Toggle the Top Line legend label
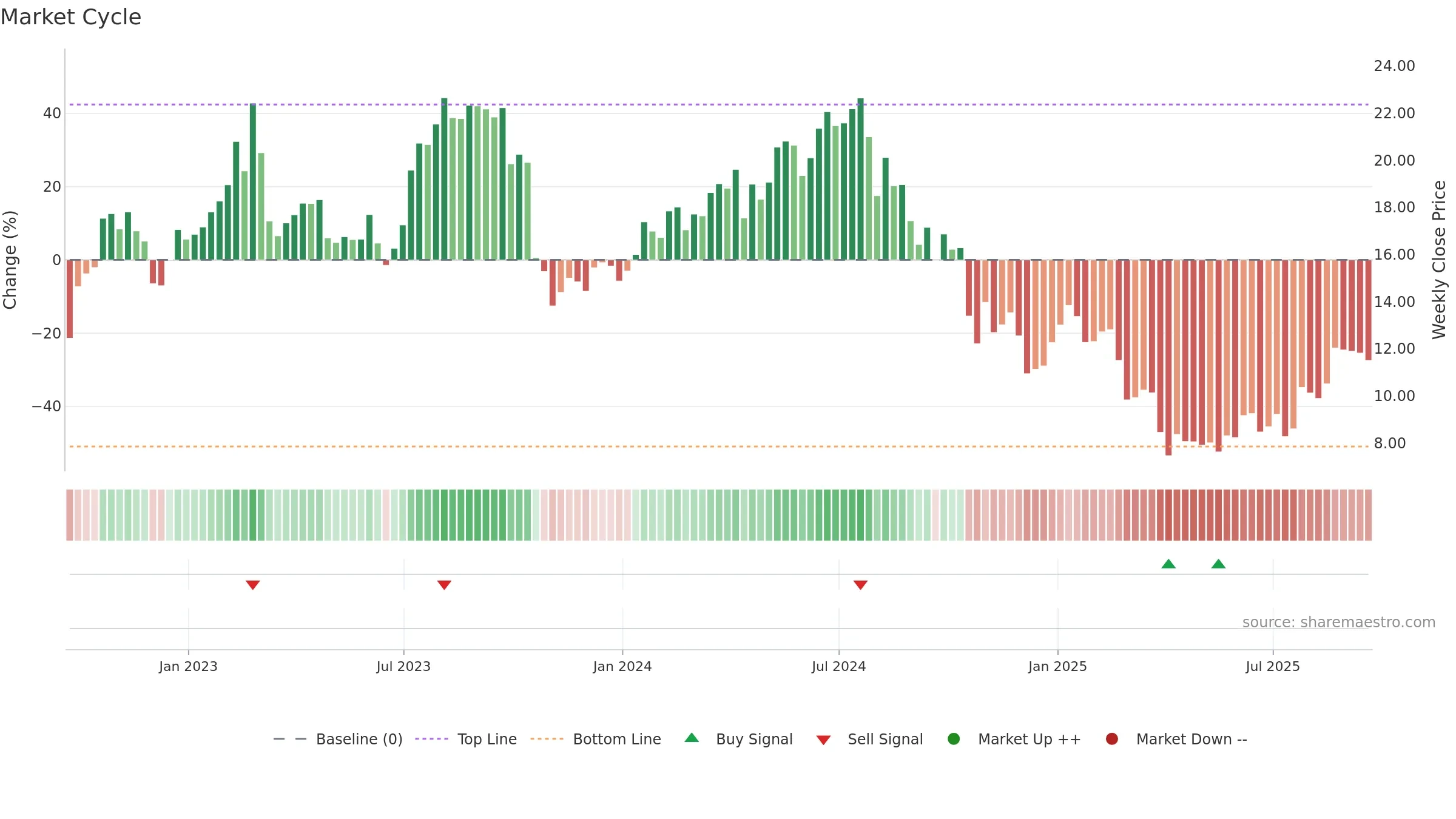The image size is (1456, 819). point(487,739)
